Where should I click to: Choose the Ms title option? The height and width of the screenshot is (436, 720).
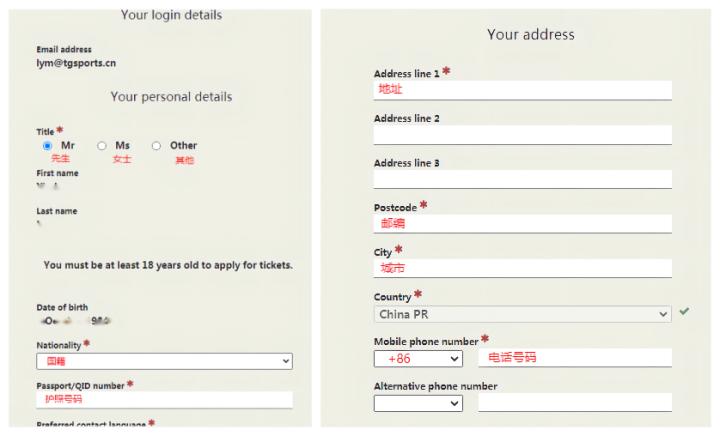click(102, 146)
